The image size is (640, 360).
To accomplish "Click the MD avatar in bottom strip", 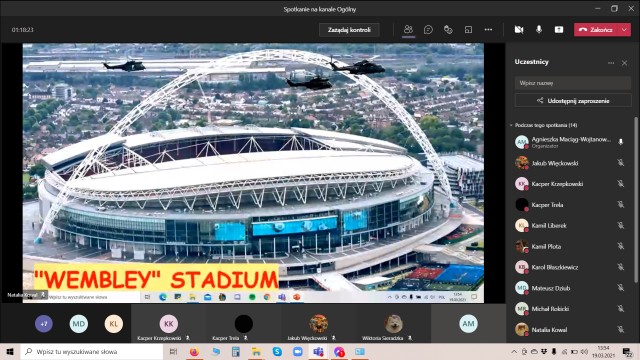I will click(x=79, y=324).
